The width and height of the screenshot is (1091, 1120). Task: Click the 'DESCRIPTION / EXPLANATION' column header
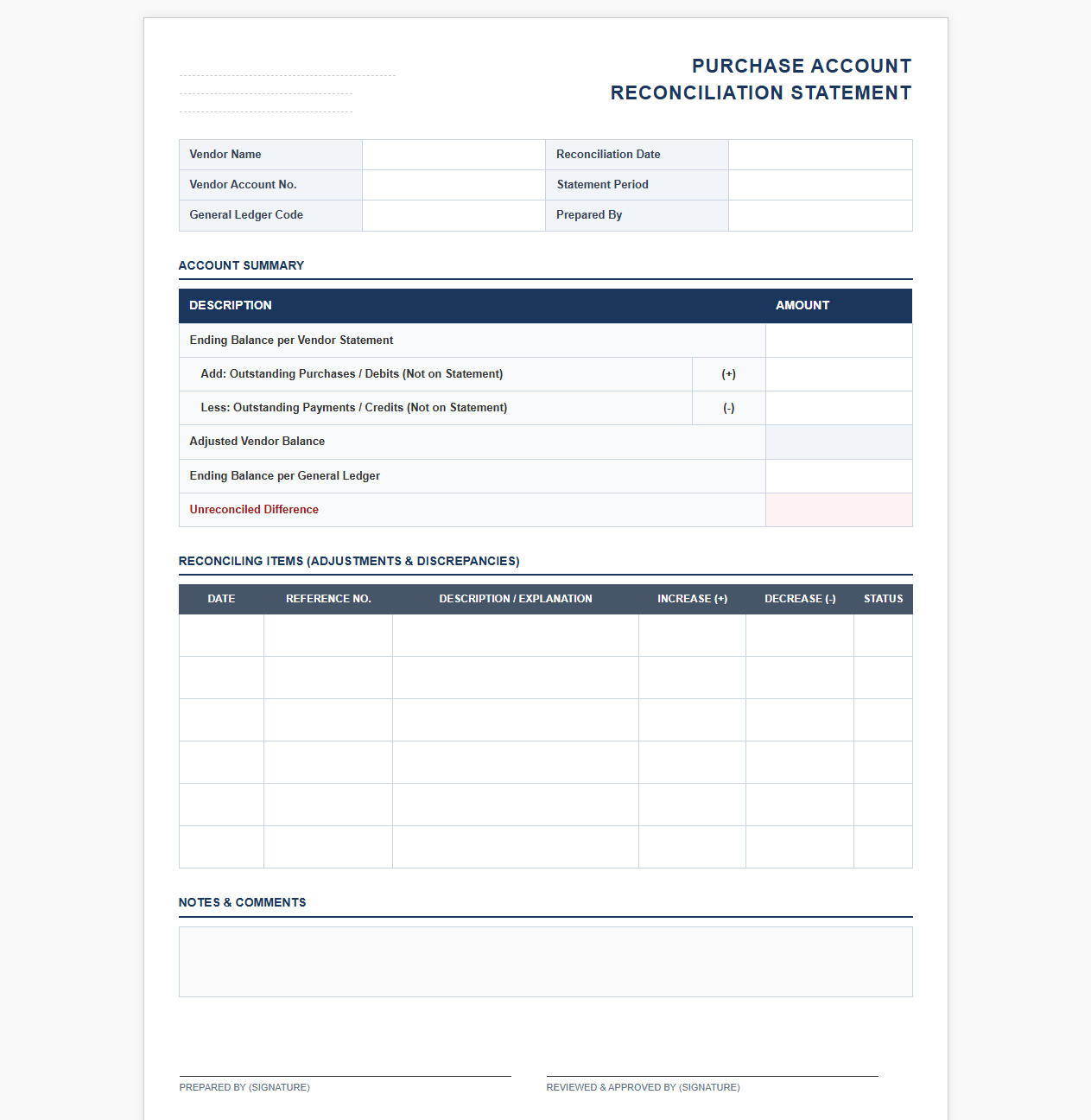pyautogui.click(x=516, y=599)
